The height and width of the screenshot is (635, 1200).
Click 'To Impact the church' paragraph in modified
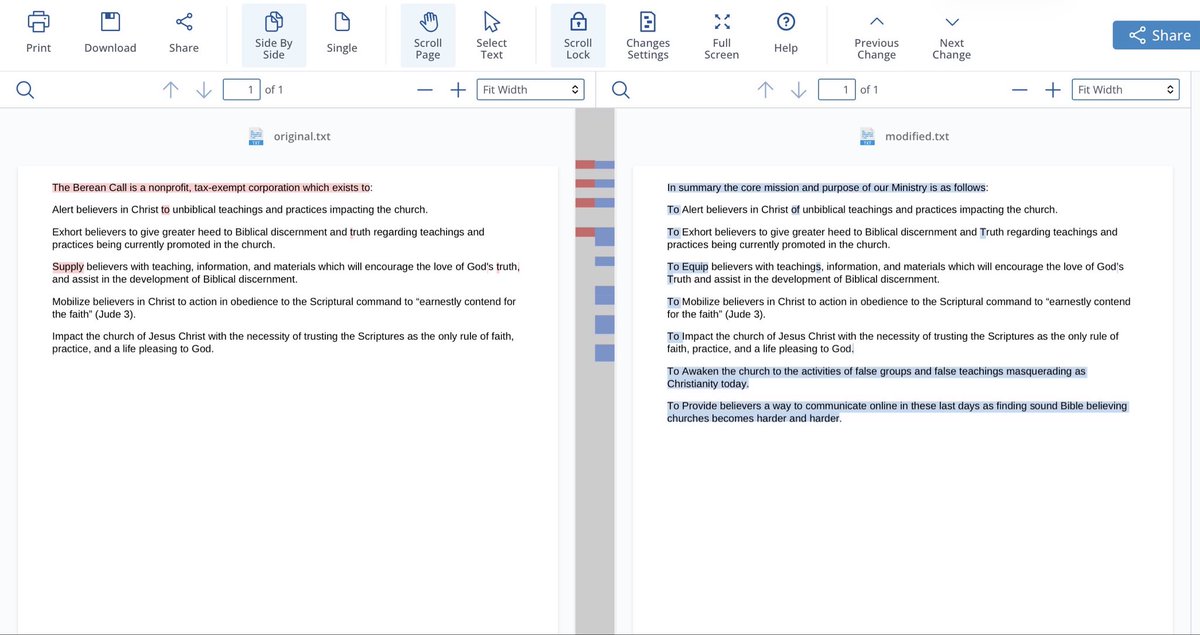[x=893, y=342]
